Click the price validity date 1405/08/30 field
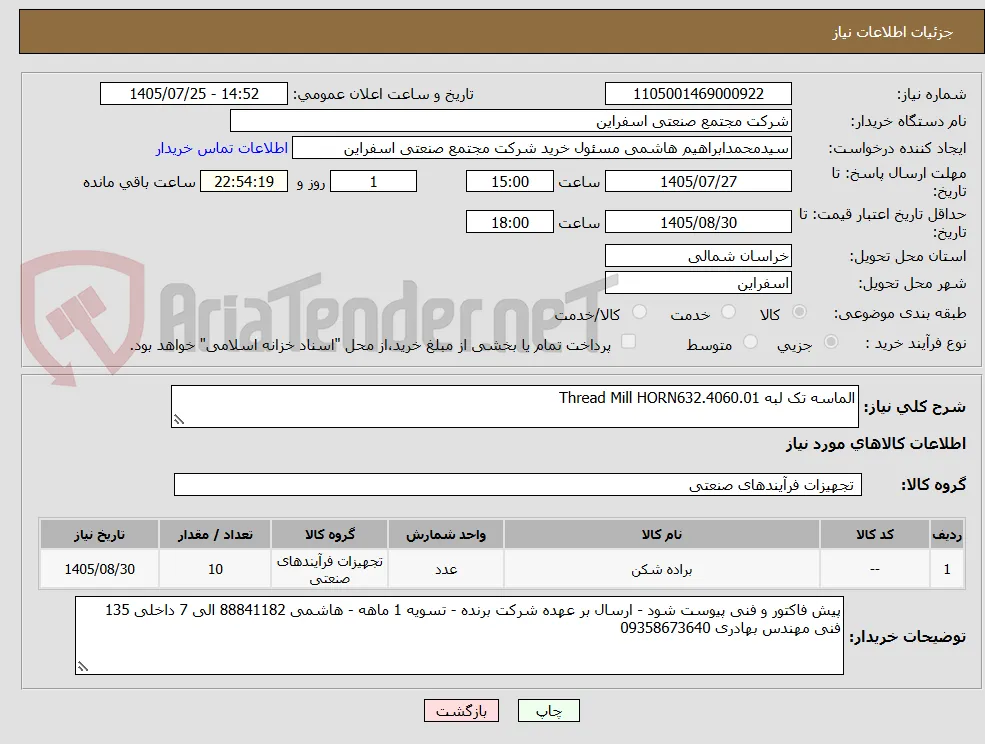This screenshot has height=744, width=985. (x=698, y=222)
